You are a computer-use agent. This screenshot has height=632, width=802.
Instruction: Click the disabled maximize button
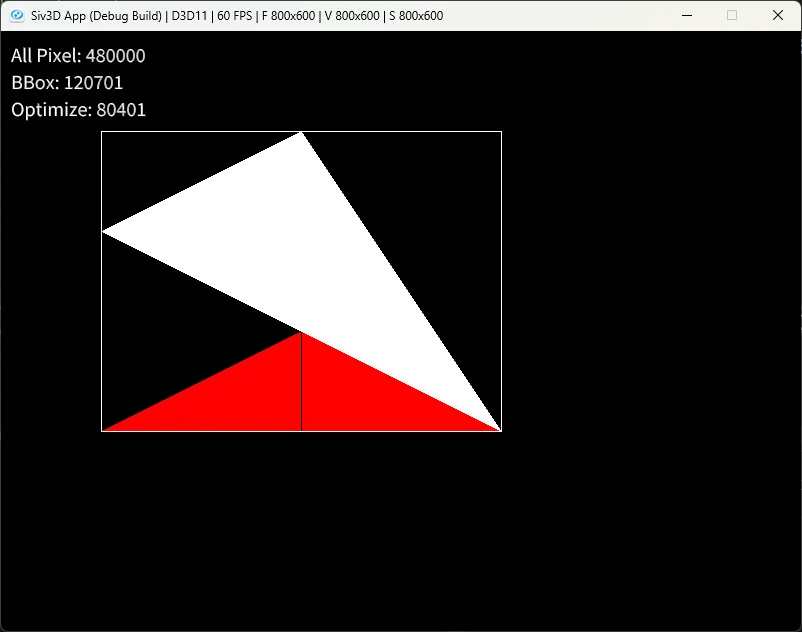click(x=732, y=15)
